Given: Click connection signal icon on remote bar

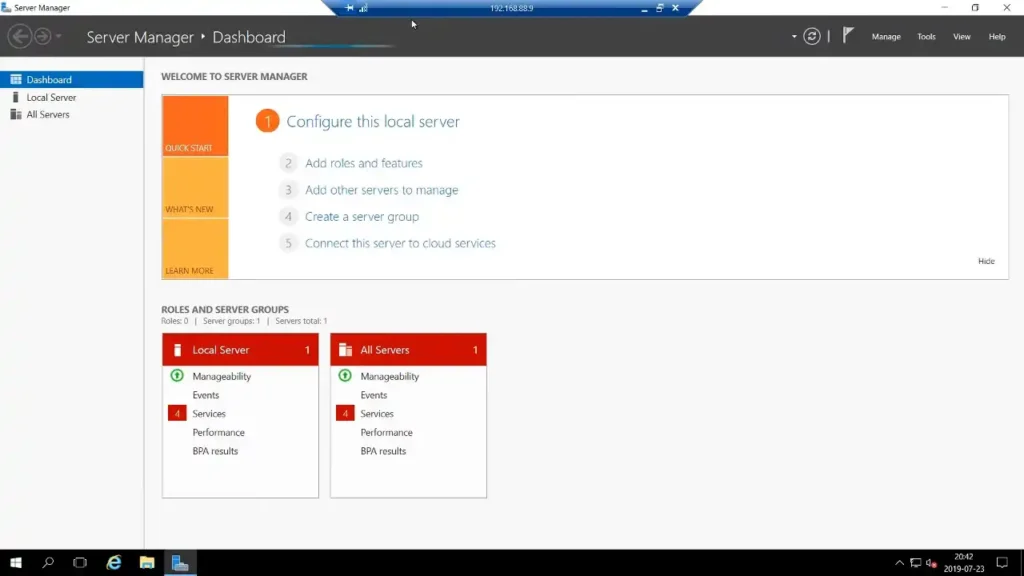Looking at the screenshot, I should pyautogui.click(x=363, y=8).
